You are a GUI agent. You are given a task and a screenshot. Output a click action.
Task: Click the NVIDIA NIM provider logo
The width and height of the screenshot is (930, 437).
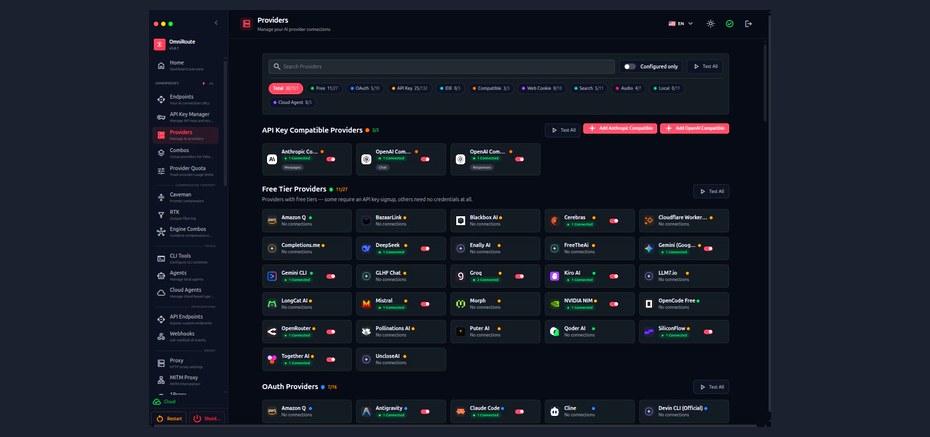pyautogui.click(x=555, y=304)
